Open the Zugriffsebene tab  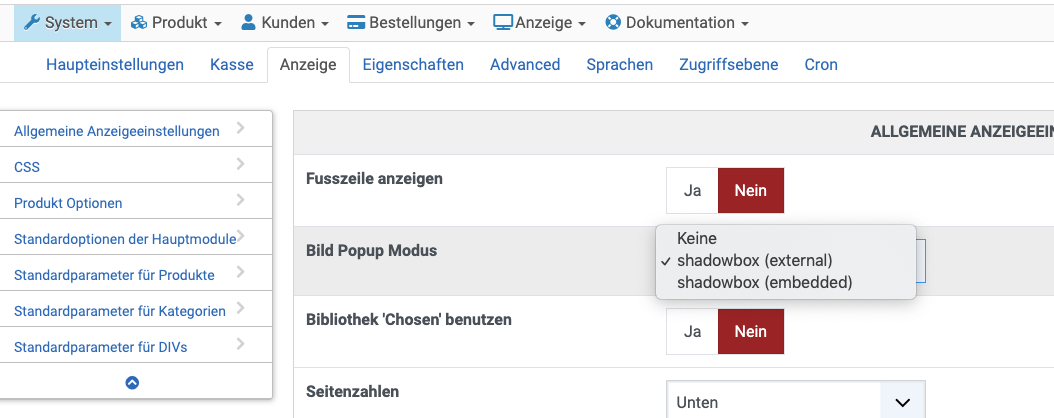[x=729, y=64]
